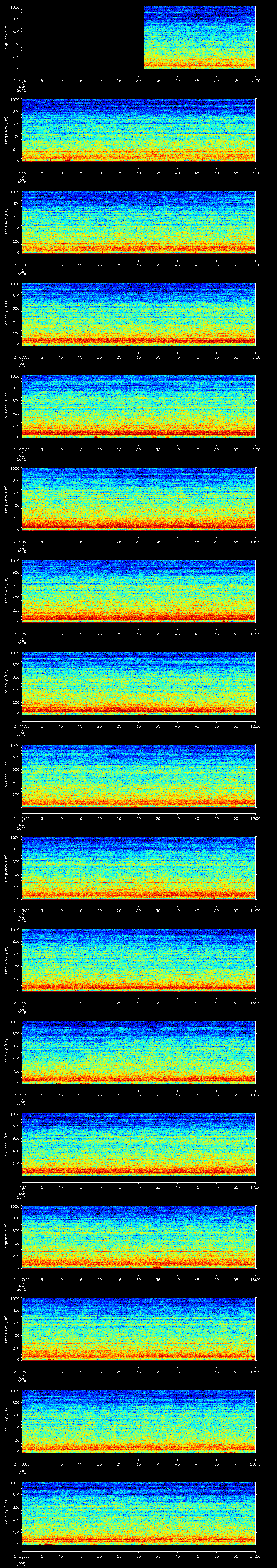Select the 21:06:00 start time label
This screenshot has width=277, height=1568.
pos(21,265)
